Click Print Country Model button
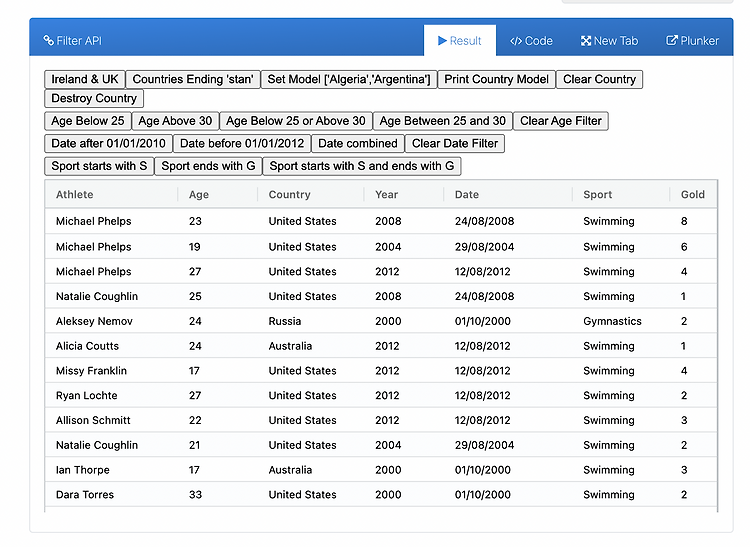The image size is (750, 547). click(x=496, y=79)
